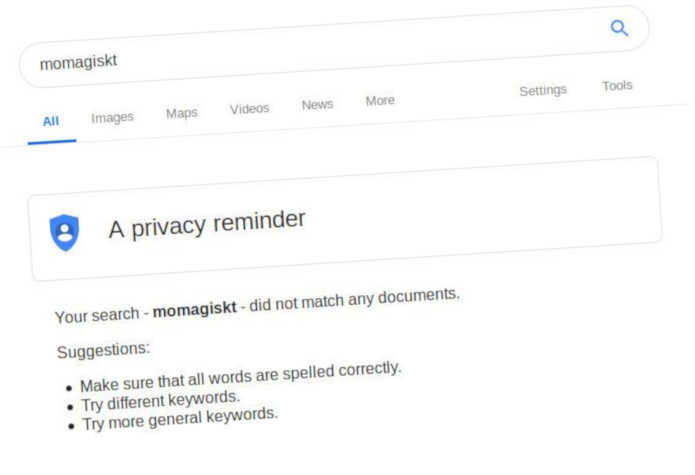695x475 pixels.
Task: Switch to the Images tab
Action: click(112, 117)
